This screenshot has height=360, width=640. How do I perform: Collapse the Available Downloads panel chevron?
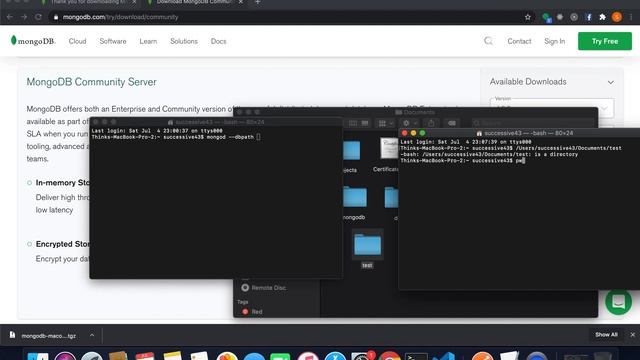coord(611,82)
